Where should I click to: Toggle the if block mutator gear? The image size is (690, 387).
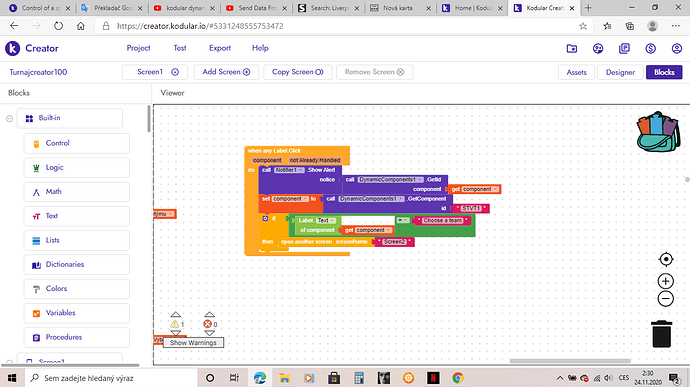[x=265, y=218]
